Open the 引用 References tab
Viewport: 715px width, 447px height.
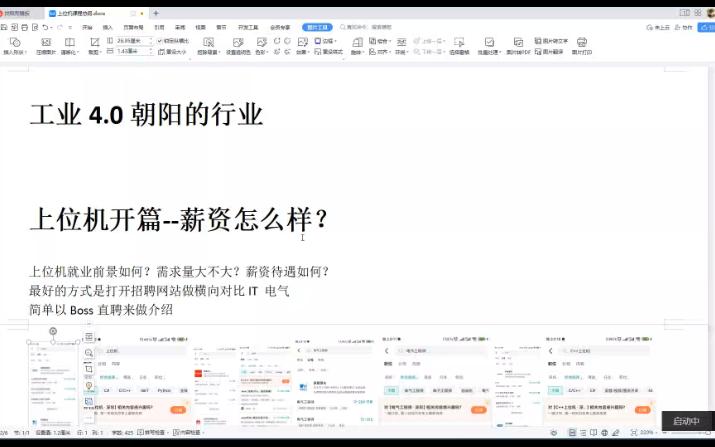159,27
